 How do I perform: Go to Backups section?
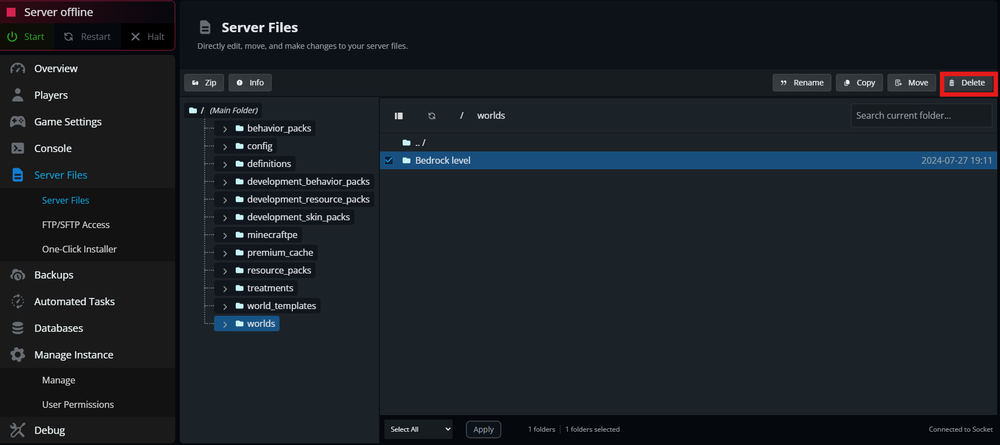click(x=53, y=275)
